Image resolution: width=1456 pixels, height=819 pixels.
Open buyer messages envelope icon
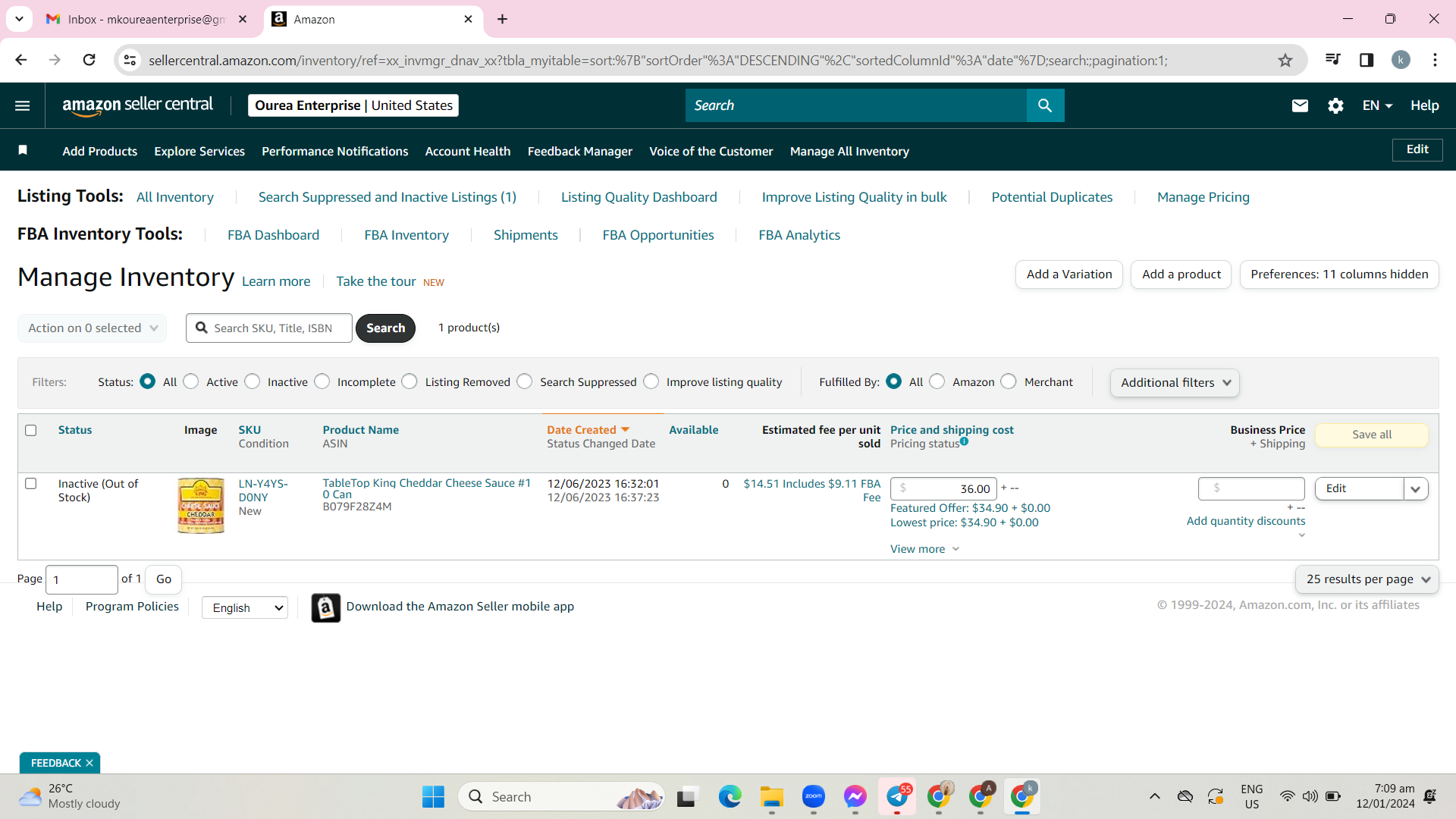click(1300, 105)
